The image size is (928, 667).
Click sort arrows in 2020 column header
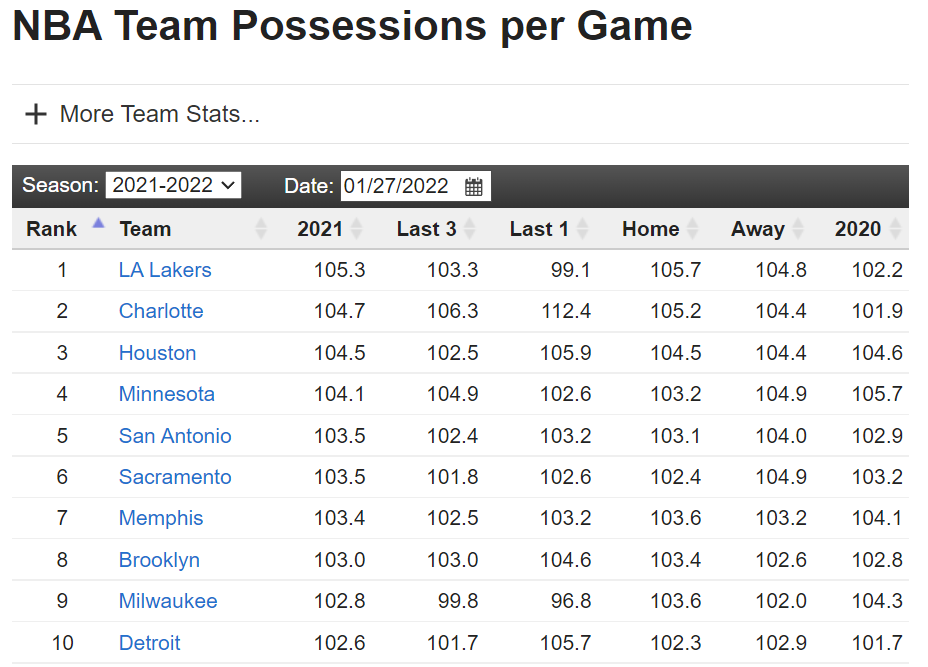[x=895, y=229]
